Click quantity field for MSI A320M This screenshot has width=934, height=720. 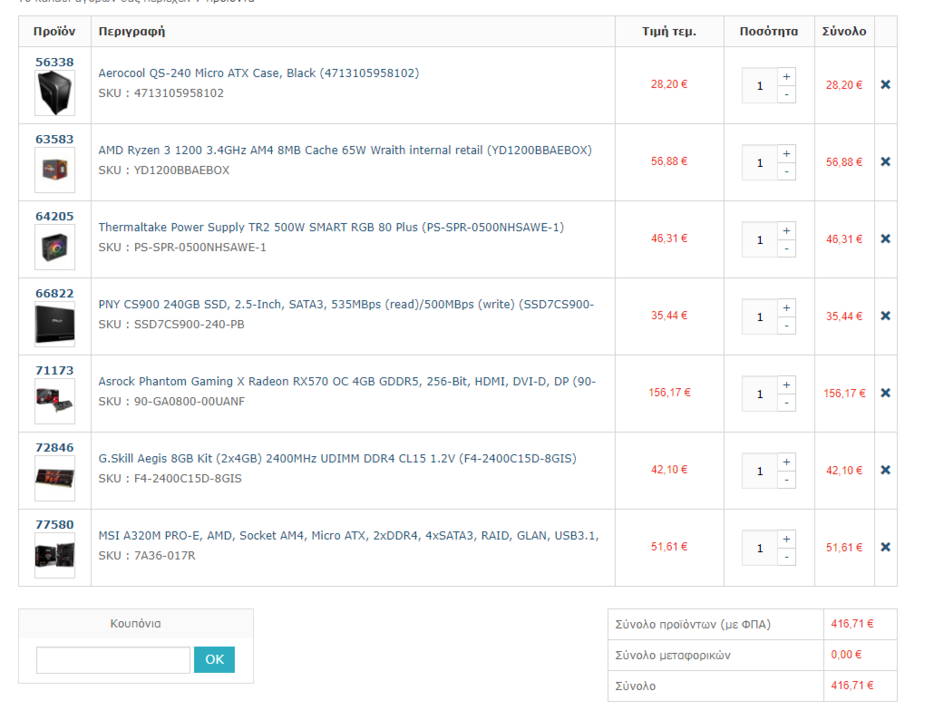coord(759,548)
